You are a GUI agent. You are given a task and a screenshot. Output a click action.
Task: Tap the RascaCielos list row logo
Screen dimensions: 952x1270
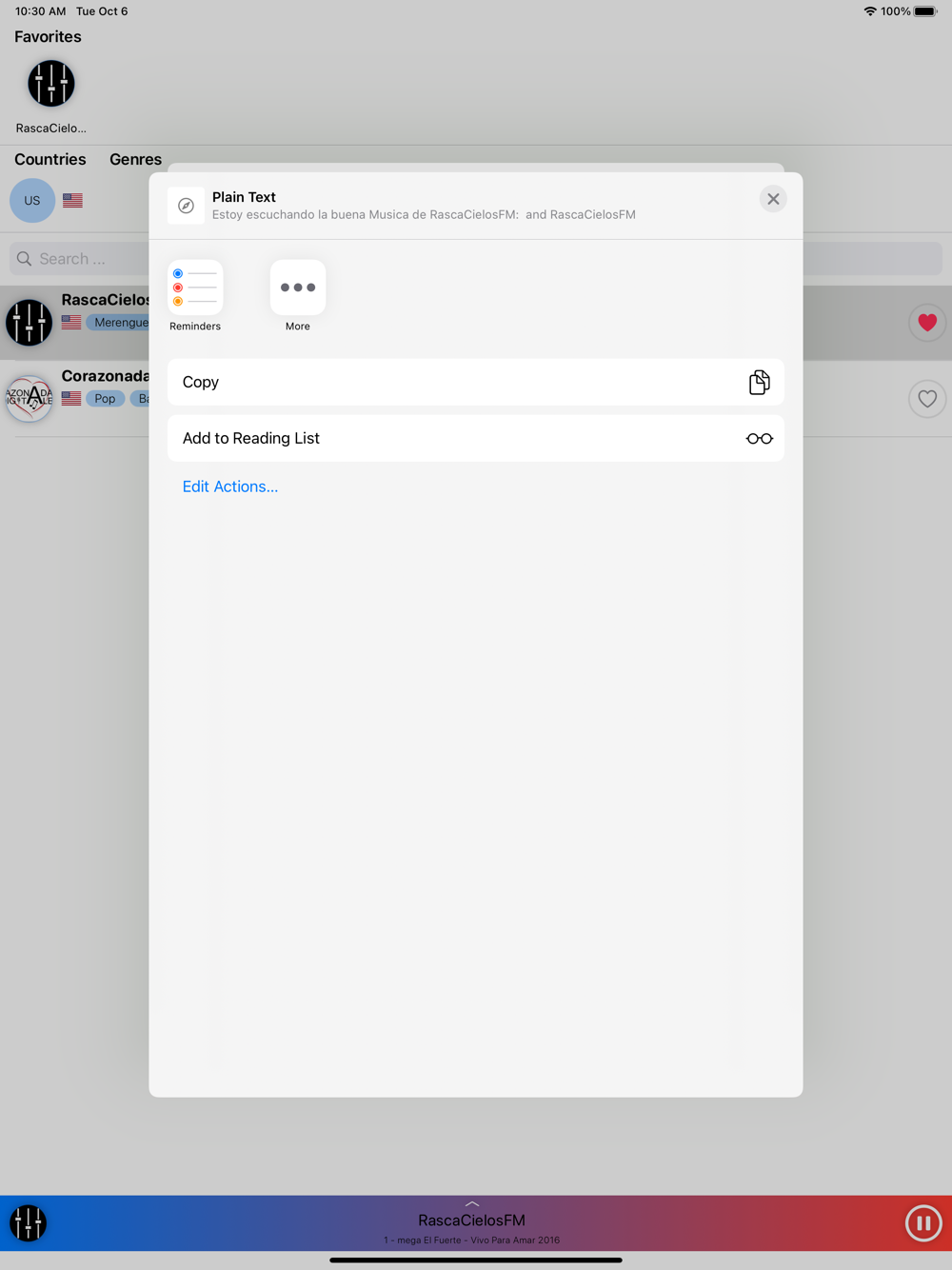point(30,323)
